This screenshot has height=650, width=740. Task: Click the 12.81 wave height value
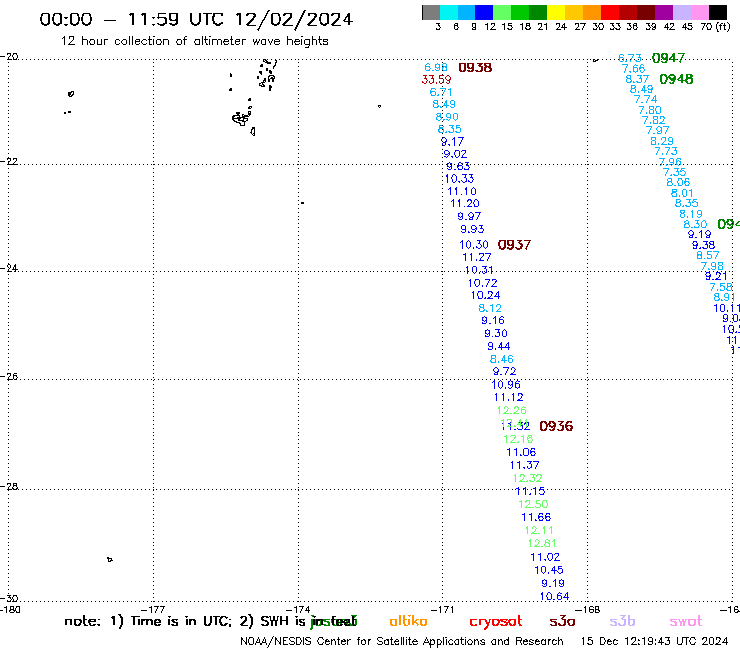point(542,543)
